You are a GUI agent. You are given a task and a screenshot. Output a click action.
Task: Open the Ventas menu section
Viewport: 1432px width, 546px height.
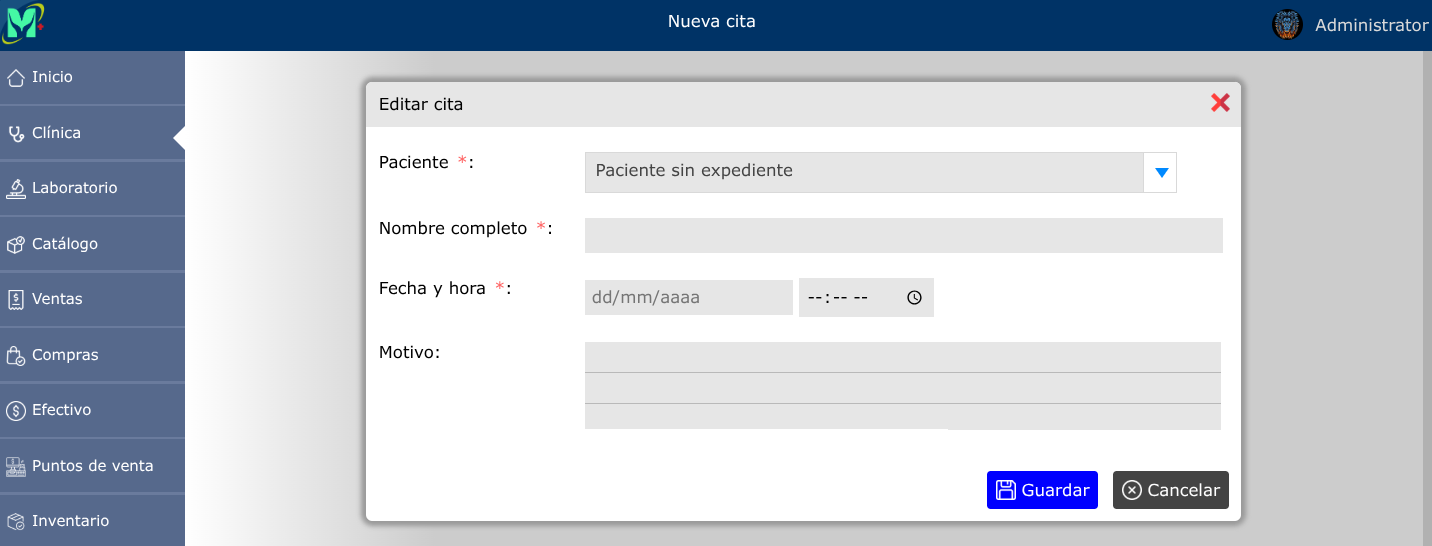(92, 299)
